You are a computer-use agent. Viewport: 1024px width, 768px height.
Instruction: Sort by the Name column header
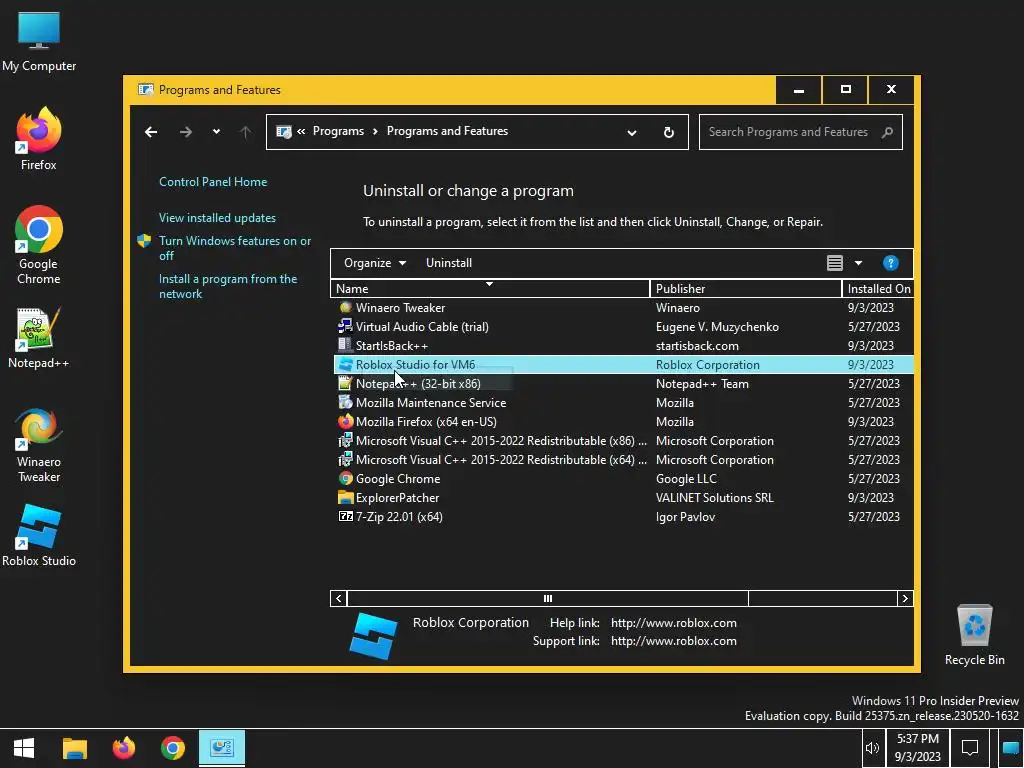tap(490, 289)
